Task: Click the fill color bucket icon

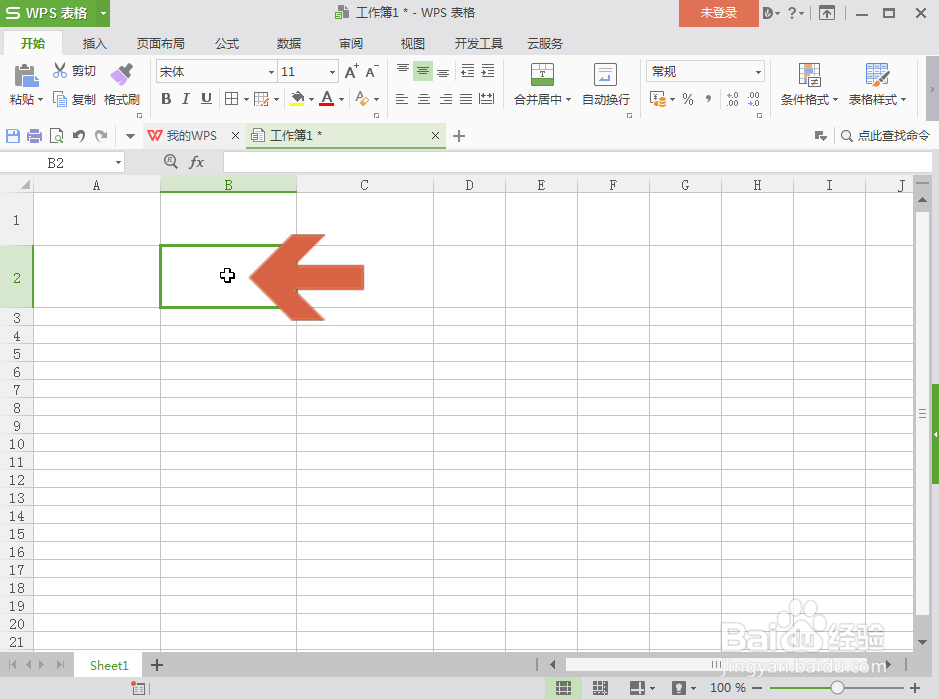Action: (x=297, y=99)
